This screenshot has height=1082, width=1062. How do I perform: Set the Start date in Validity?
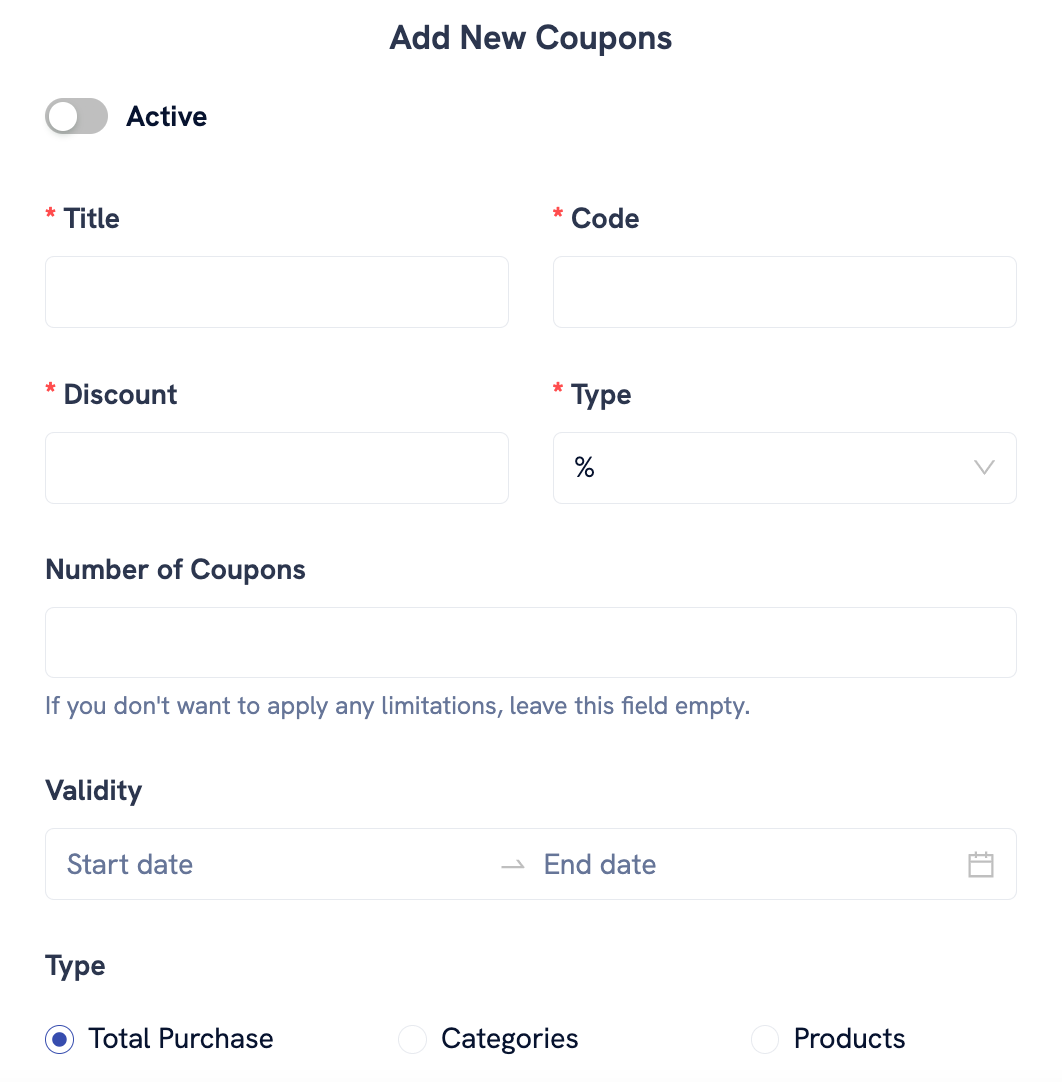tap(130, 864)
